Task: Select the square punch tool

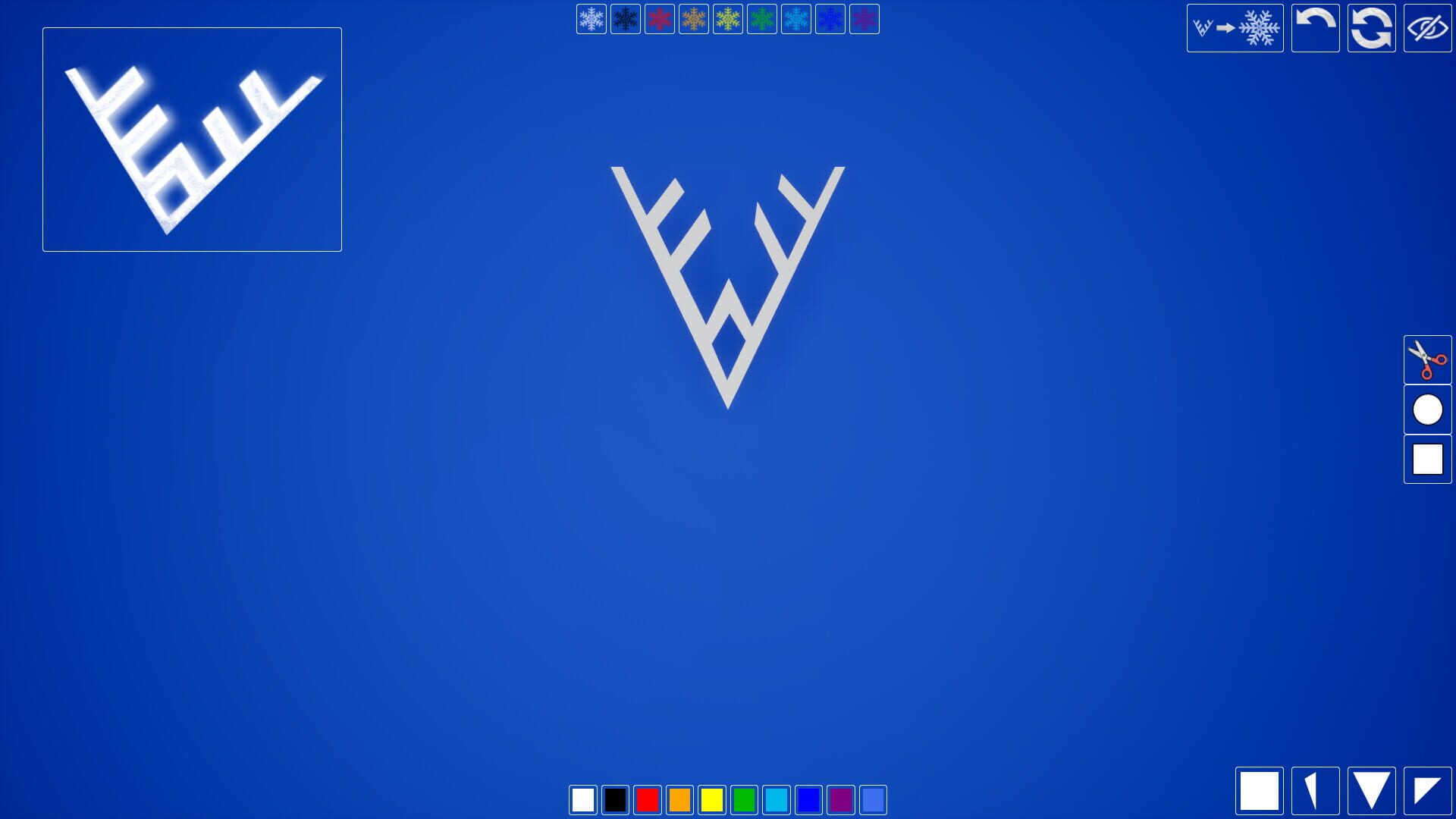Action: pyautogui.click(x=1426, y=458)
